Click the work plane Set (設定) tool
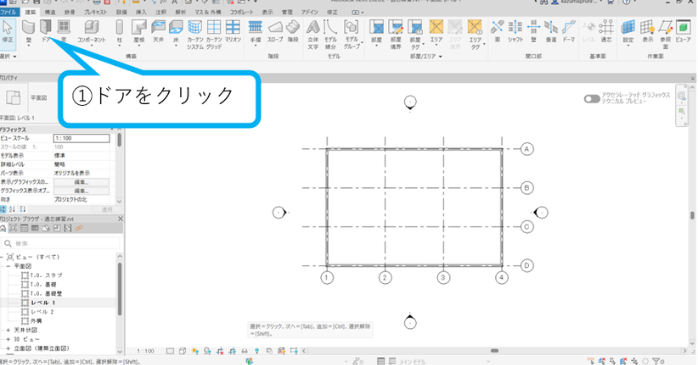Image resolution: width=698 pixels, height=365 pixels. [x=628, y=31]
